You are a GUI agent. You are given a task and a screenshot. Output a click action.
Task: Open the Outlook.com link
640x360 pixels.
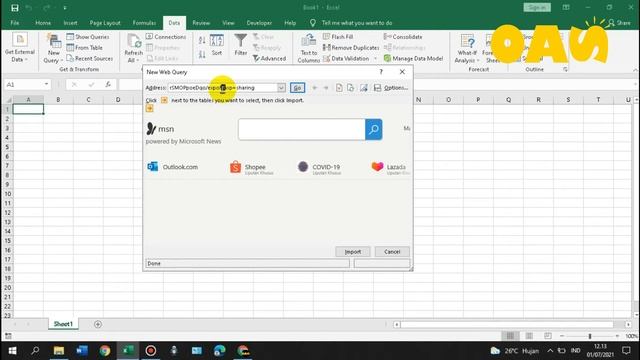(172, 167)
